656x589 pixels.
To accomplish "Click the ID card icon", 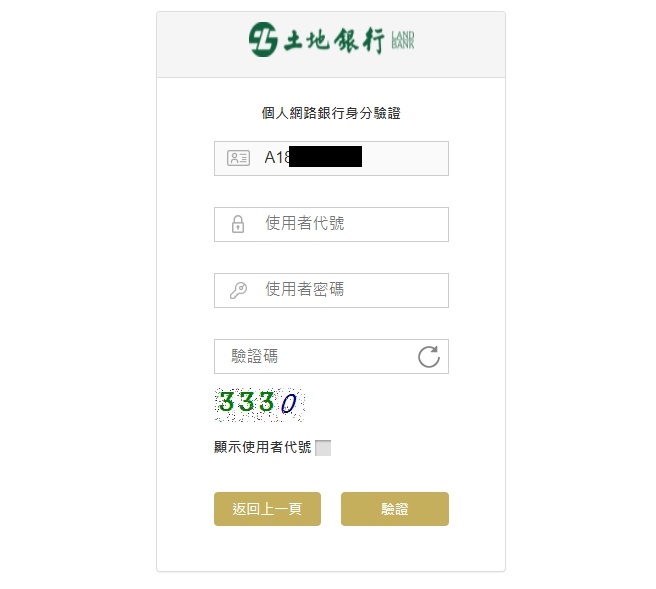I will pos(238,158).
